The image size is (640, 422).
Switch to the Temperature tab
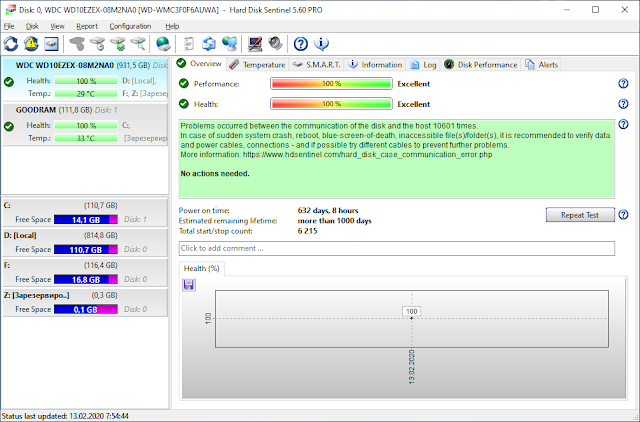pos(257,64)
